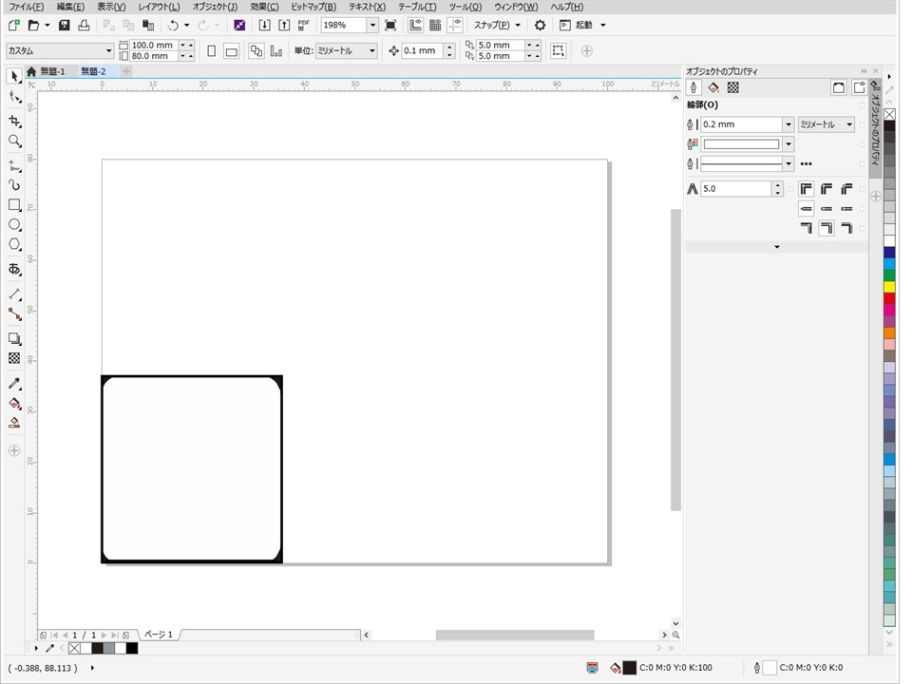Click no-color X swatch in document palette

[74, 648]
